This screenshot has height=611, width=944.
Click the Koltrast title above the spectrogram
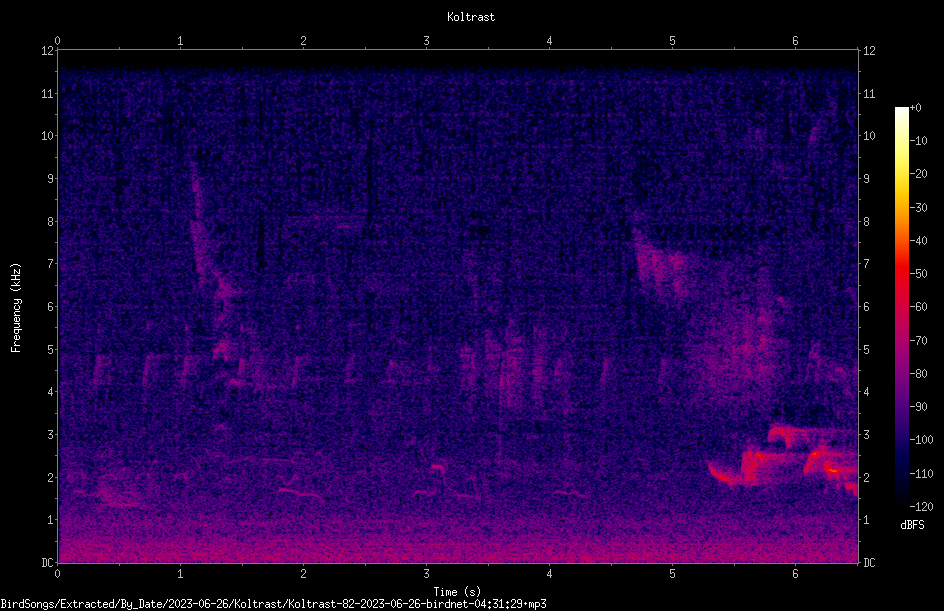(471, 17)
